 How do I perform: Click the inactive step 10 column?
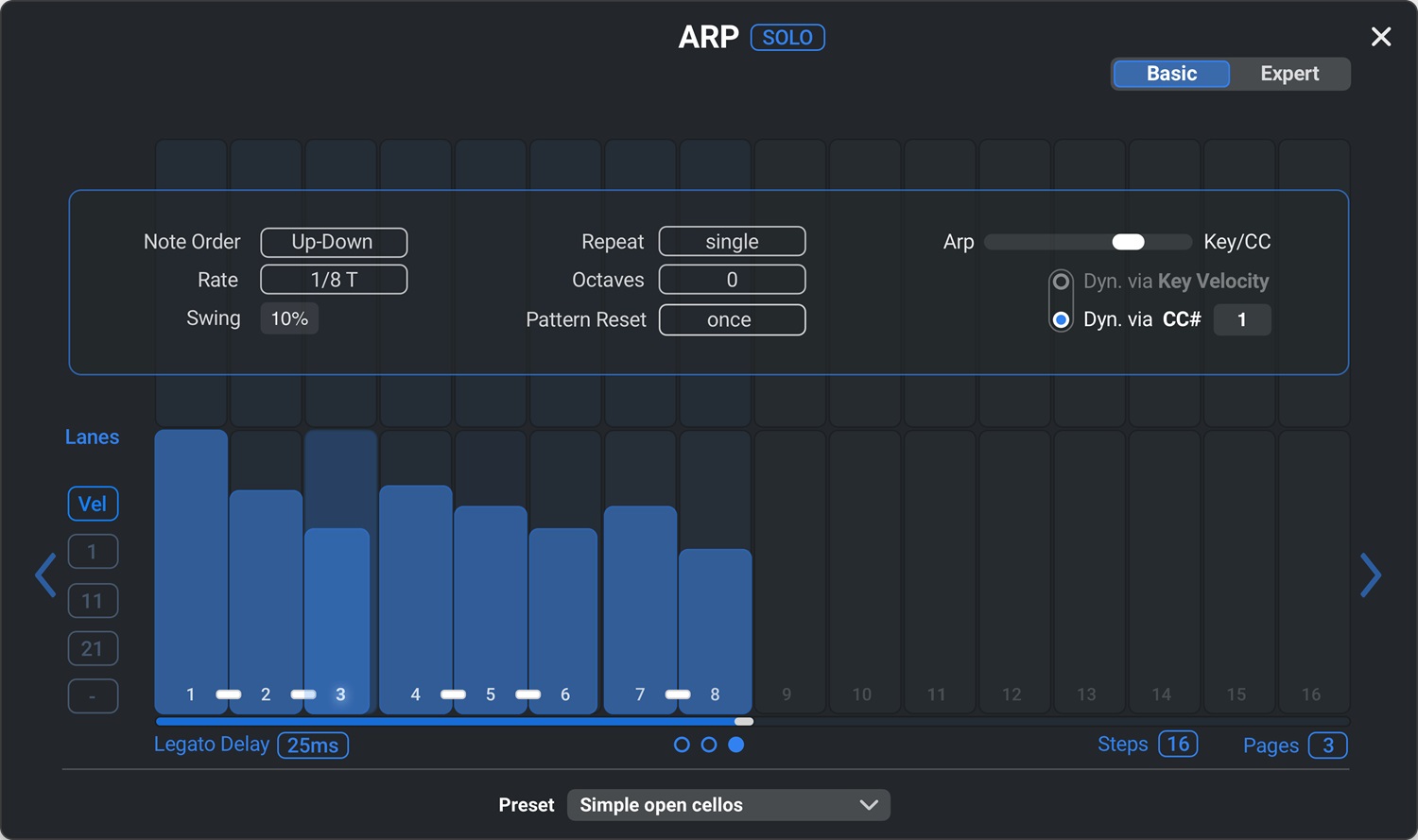[865, 572]
